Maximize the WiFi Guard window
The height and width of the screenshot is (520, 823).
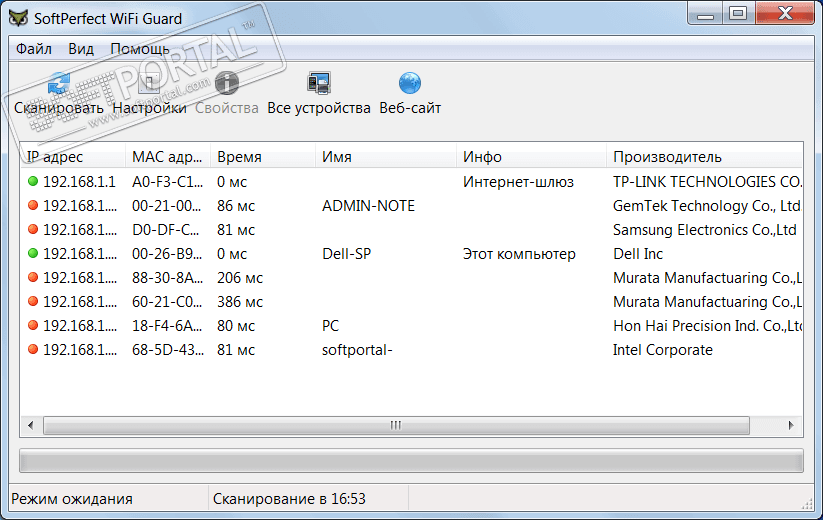pos(738,14)
